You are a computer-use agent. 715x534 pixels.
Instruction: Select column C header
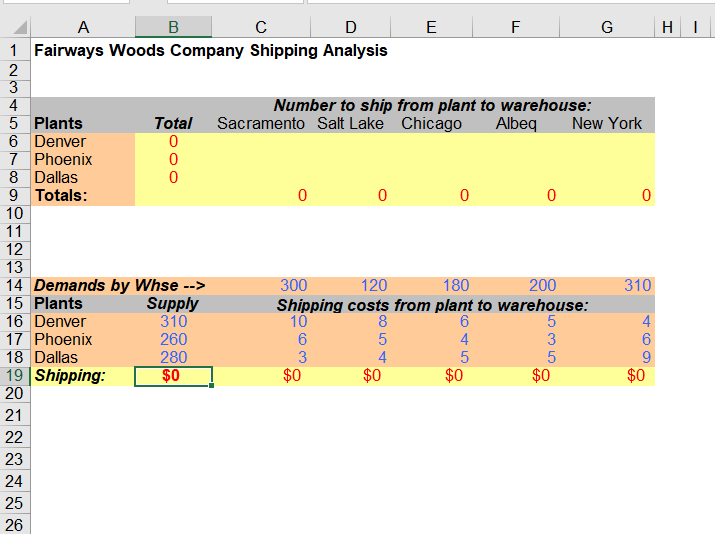click(x=261, y=27)
